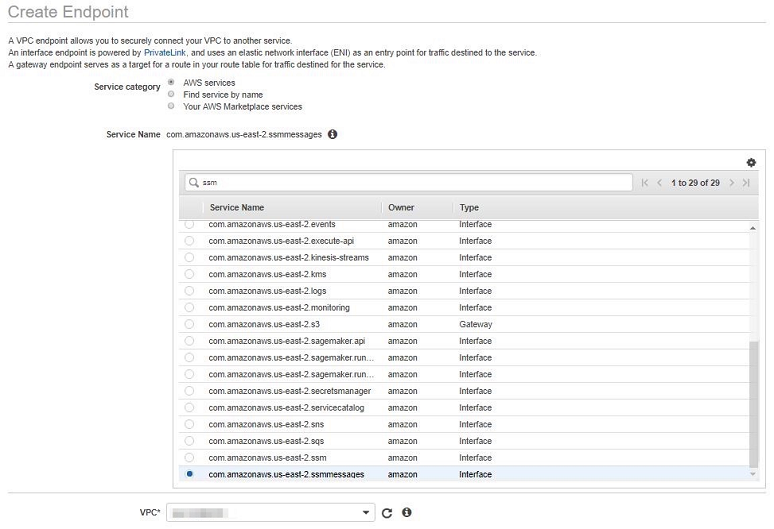774x529 pixels.
Task: Click the com.amazonaws.us-east-2.kinesis-streams name
Action: pos(288,258)
